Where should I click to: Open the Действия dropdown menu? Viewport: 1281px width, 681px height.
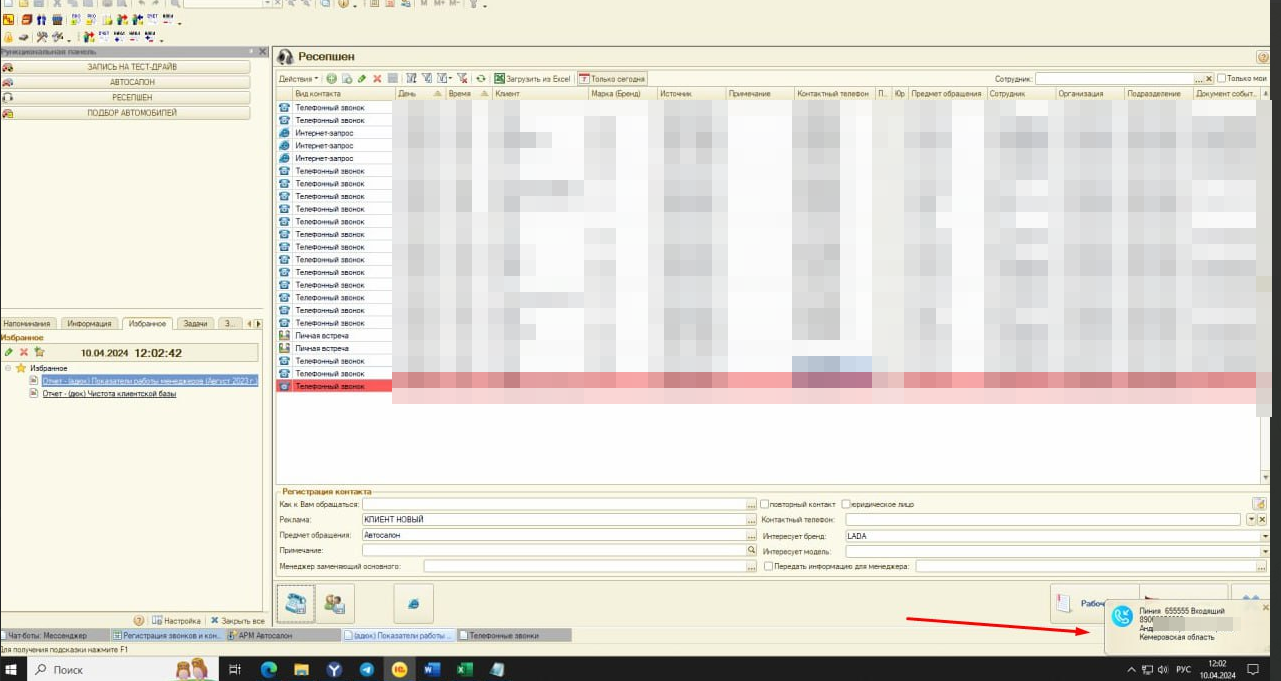pos(298,78)
